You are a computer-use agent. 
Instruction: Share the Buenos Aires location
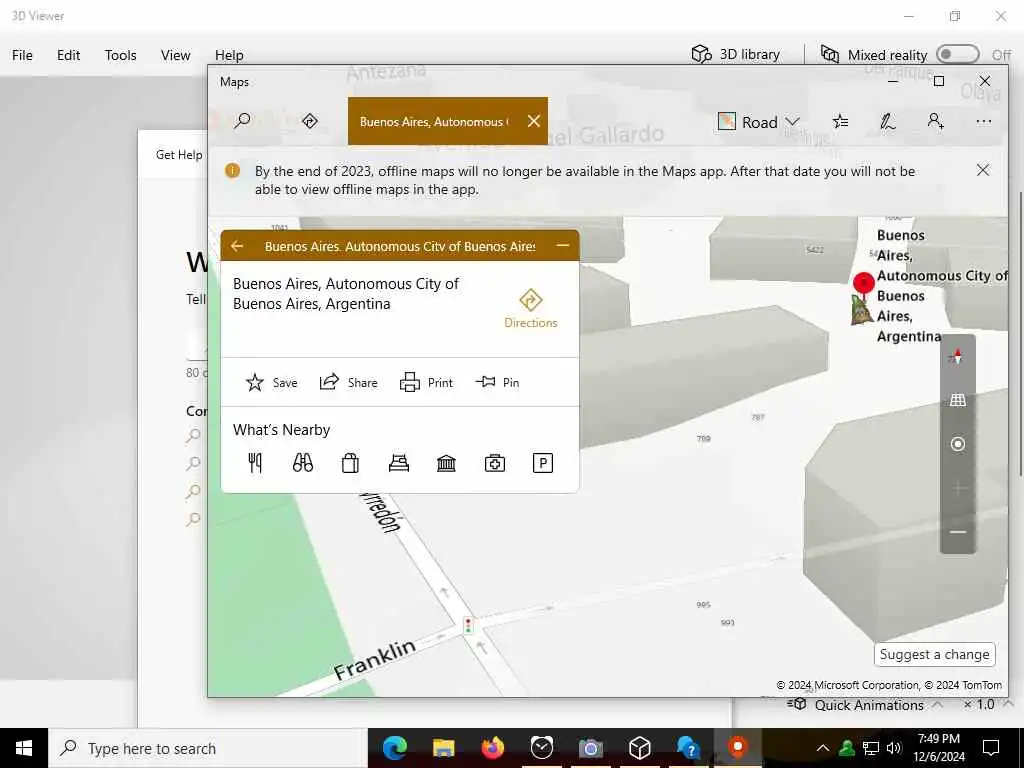(348, 382)
